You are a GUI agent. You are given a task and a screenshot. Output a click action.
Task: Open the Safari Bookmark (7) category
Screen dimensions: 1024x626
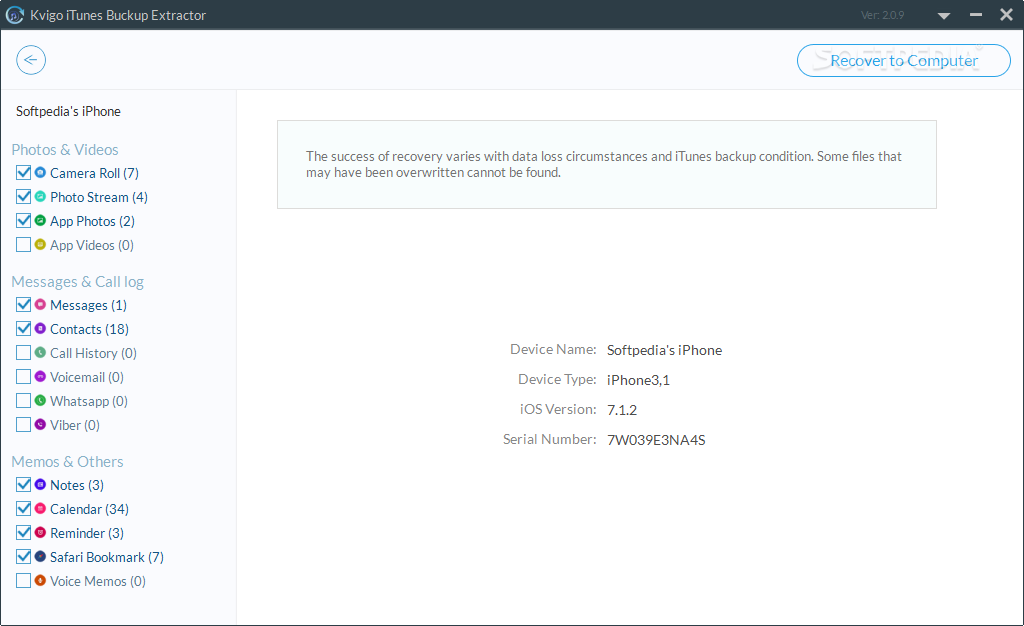[x=106, y=557]
